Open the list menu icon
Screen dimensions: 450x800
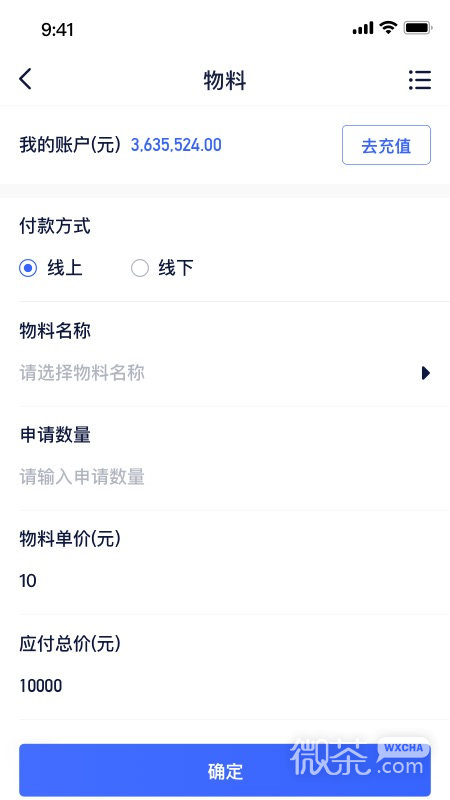point(420,80)
